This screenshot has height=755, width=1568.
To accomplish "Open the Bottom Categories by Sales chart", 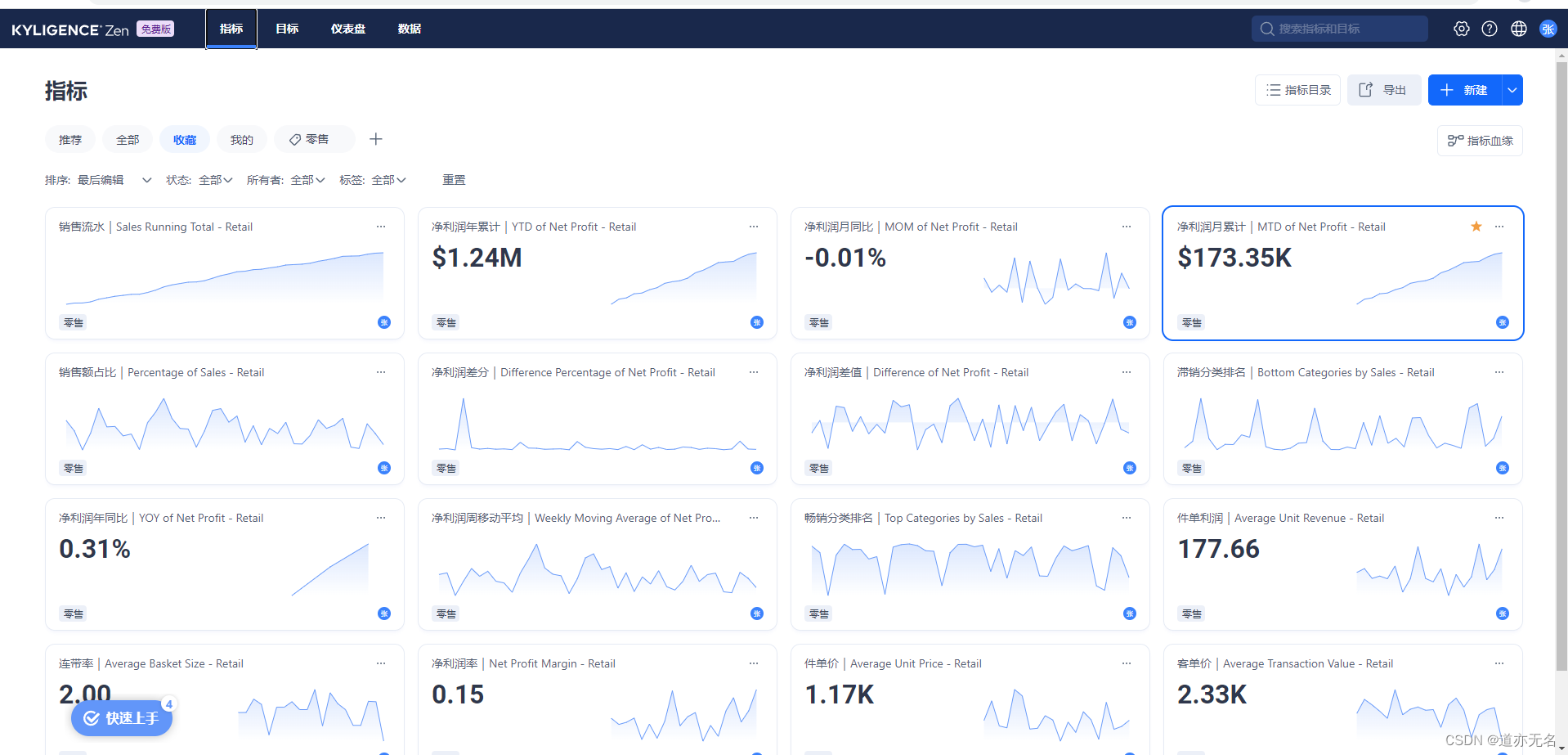I will pos(1343,424).
